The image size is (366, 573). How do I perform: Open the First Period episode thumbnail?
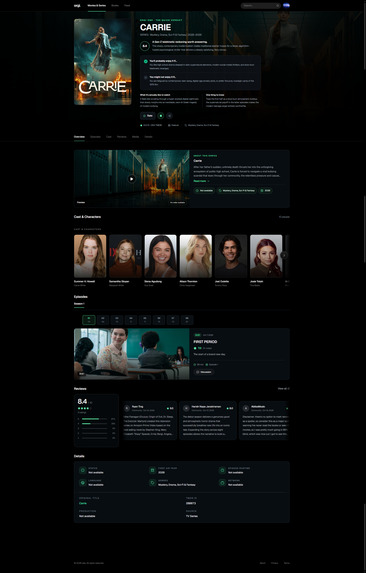click(132, 354)
